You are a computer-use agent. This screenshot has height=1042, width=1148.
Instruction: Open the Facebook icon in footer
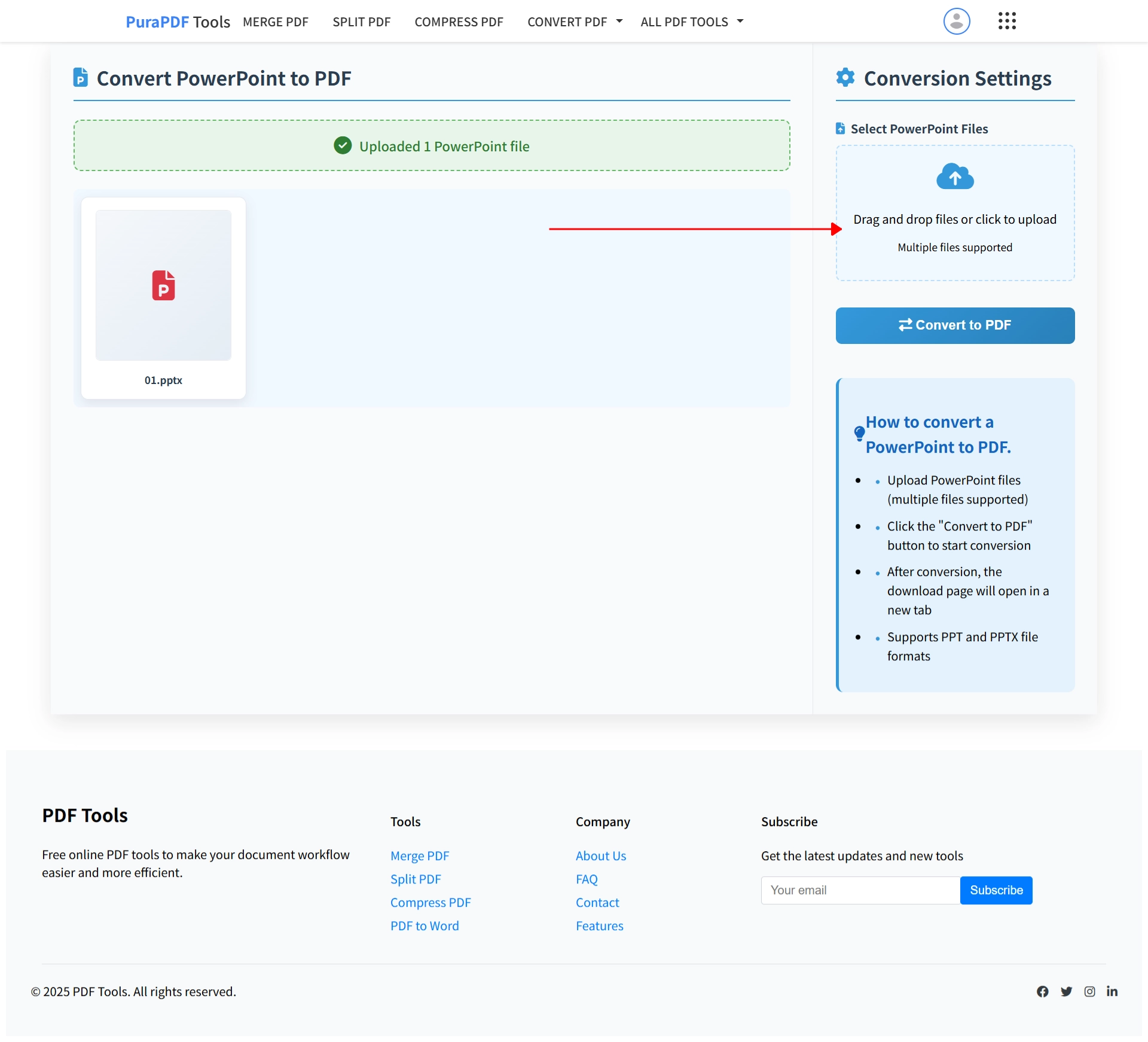click(1042, 991)
